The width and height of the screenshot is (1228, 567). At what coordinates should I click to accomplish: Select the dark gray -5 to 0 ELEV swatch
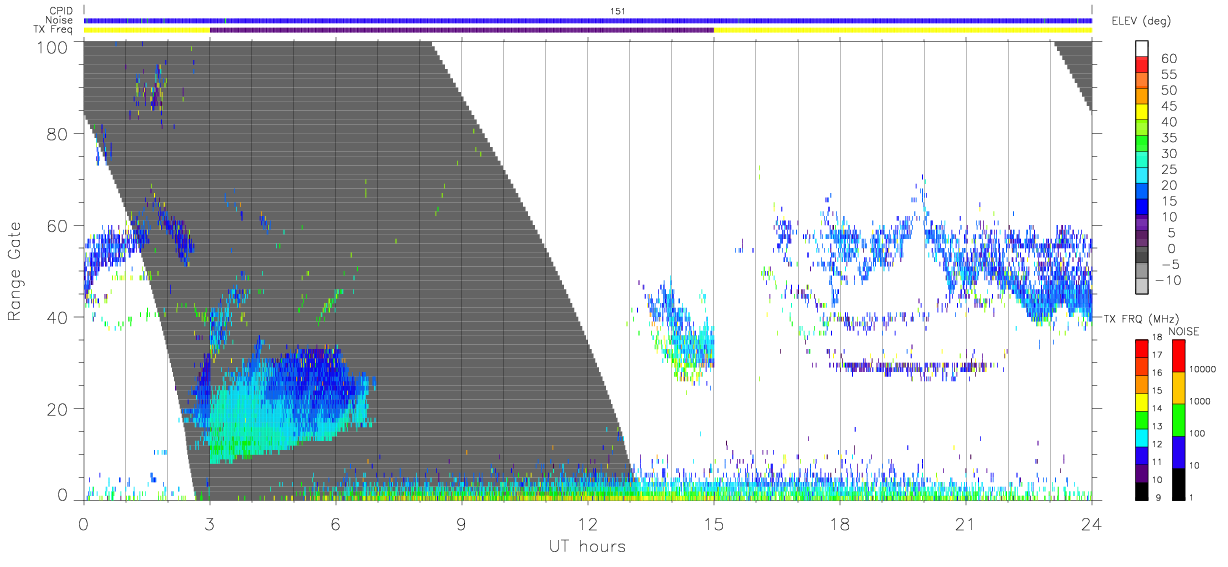click(1143, 255)
